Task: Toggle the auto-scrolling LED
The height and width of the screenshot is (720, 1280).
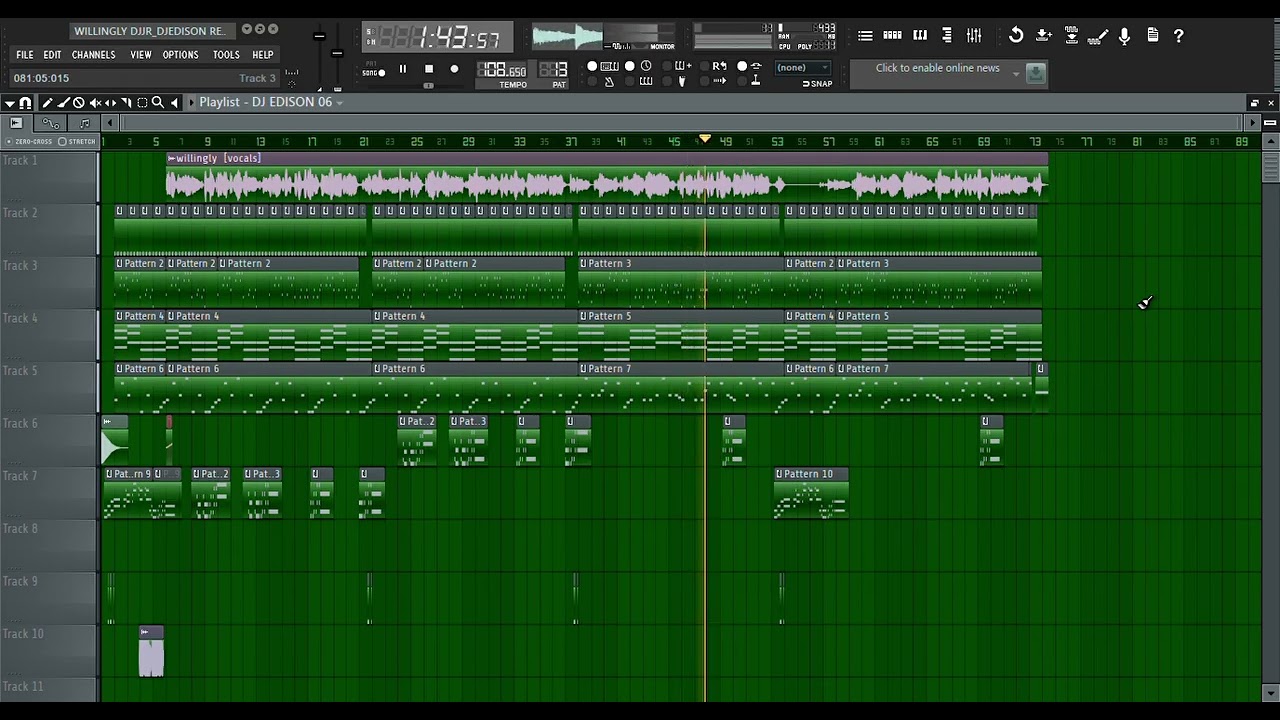Action: (704, 81)
